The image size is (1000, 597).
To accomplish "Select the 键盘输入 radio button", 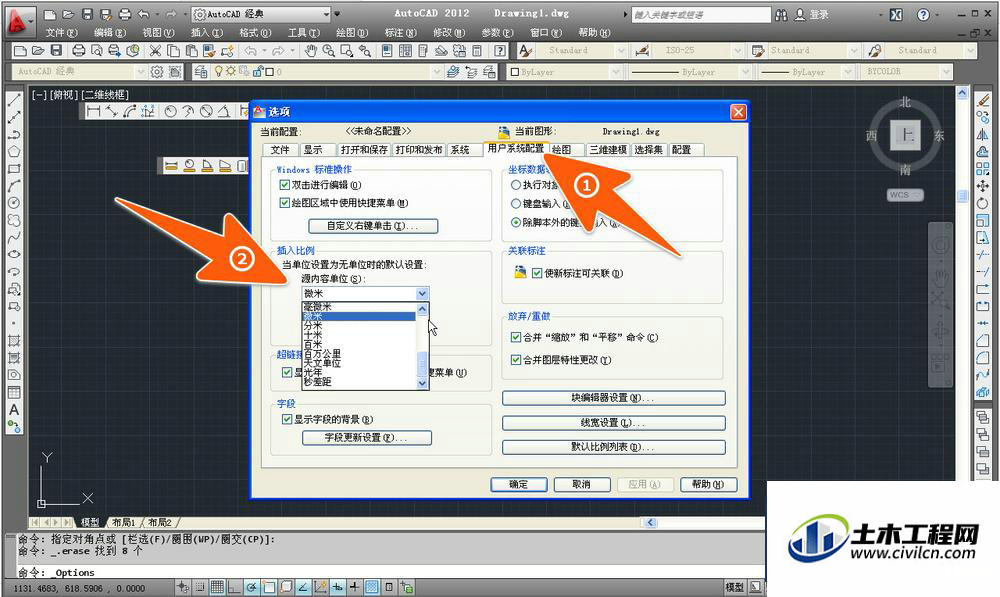I will (516, 203).
